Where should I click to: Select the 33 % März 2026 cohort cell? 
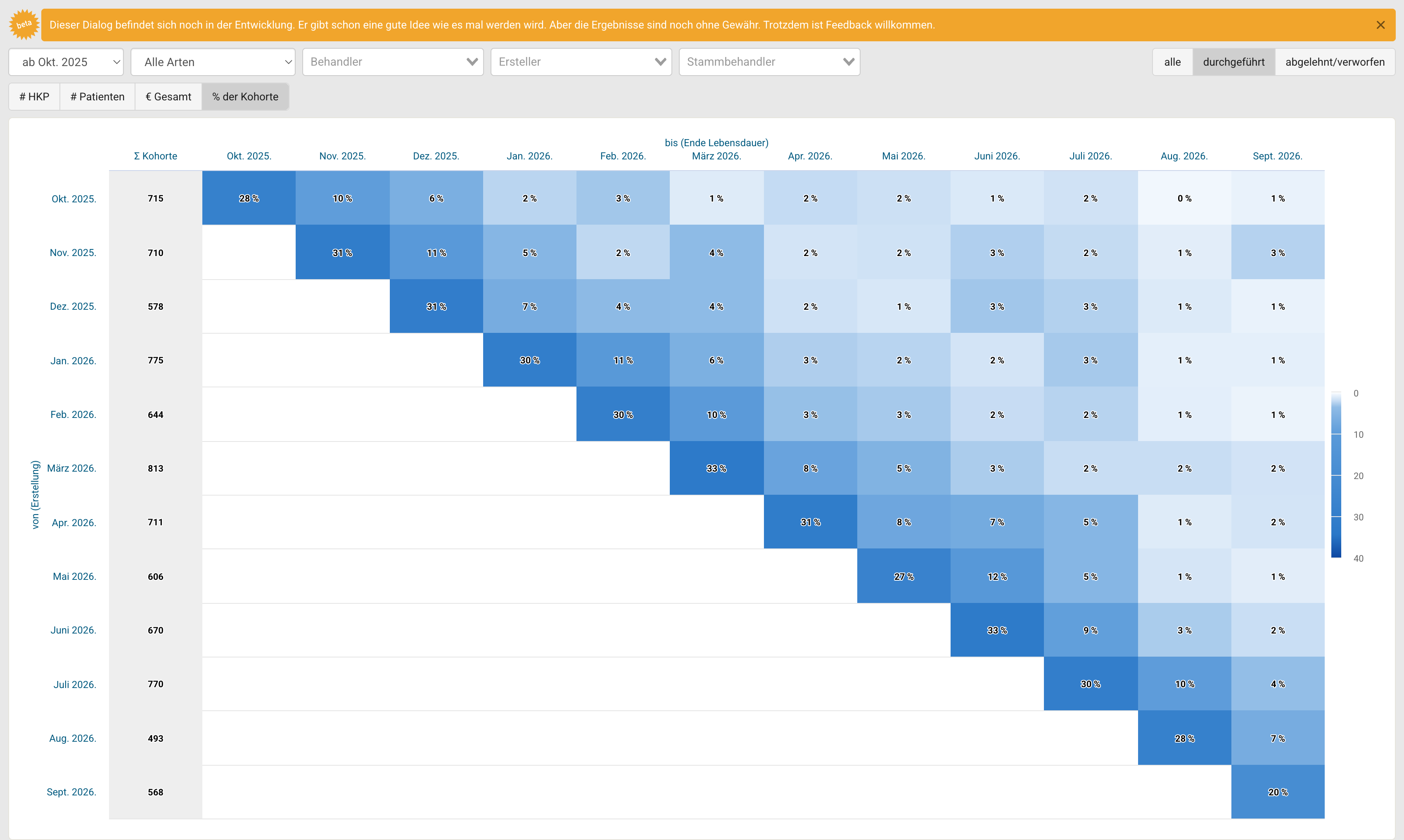pos(716,468)
